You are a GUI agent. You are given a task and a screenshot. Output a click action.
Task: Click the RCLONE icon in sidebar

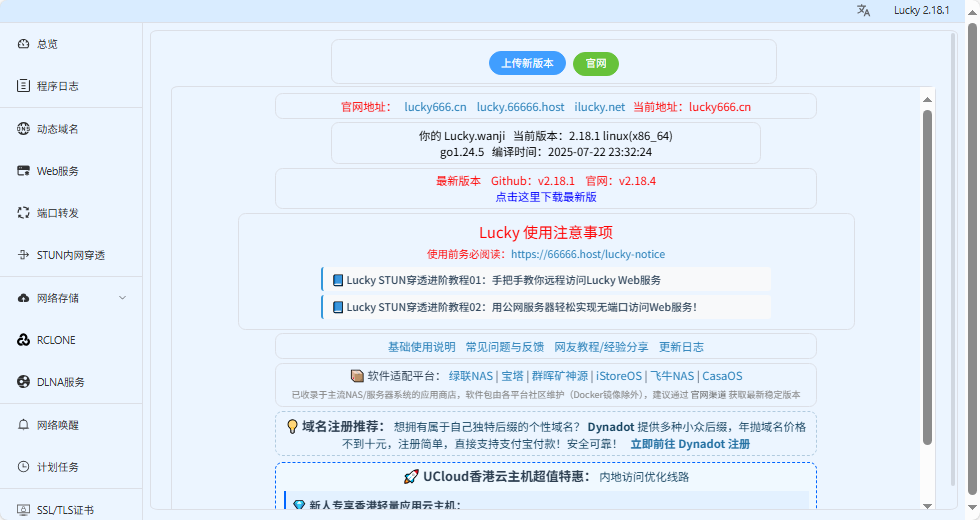tap(23, 340)
